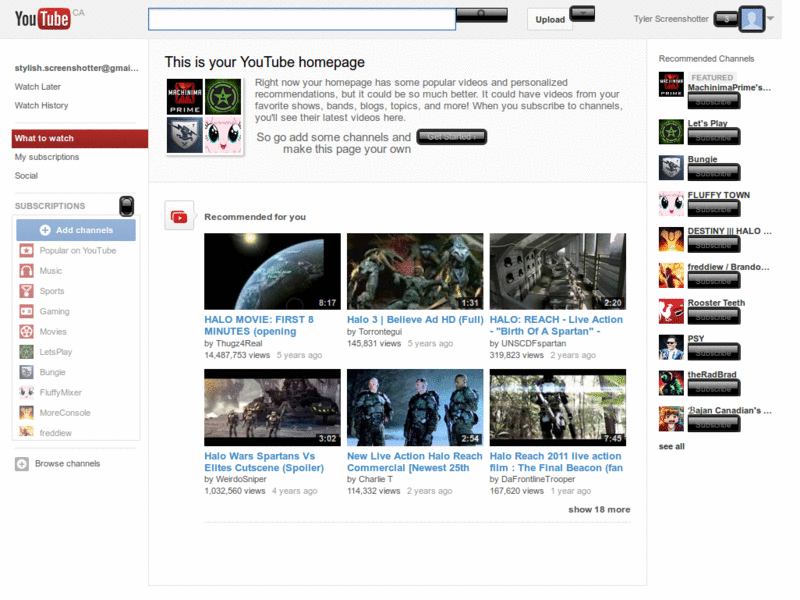Subscribe to Rooster Teeth

(x=713, y=316)
